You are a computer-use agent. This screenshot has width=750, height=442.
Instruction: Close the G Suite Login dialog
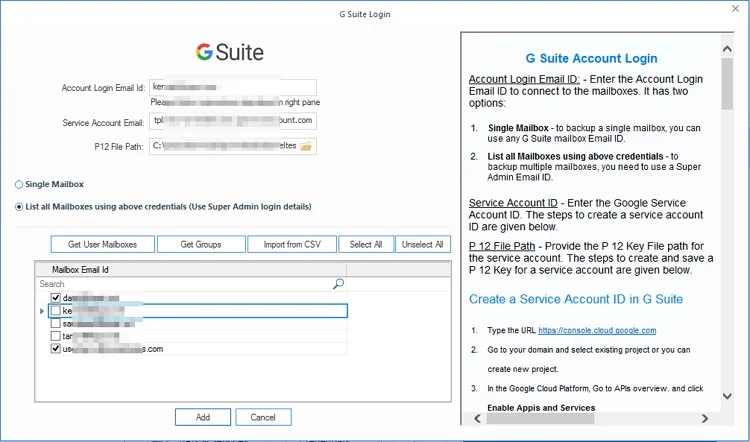coord(735,9)
